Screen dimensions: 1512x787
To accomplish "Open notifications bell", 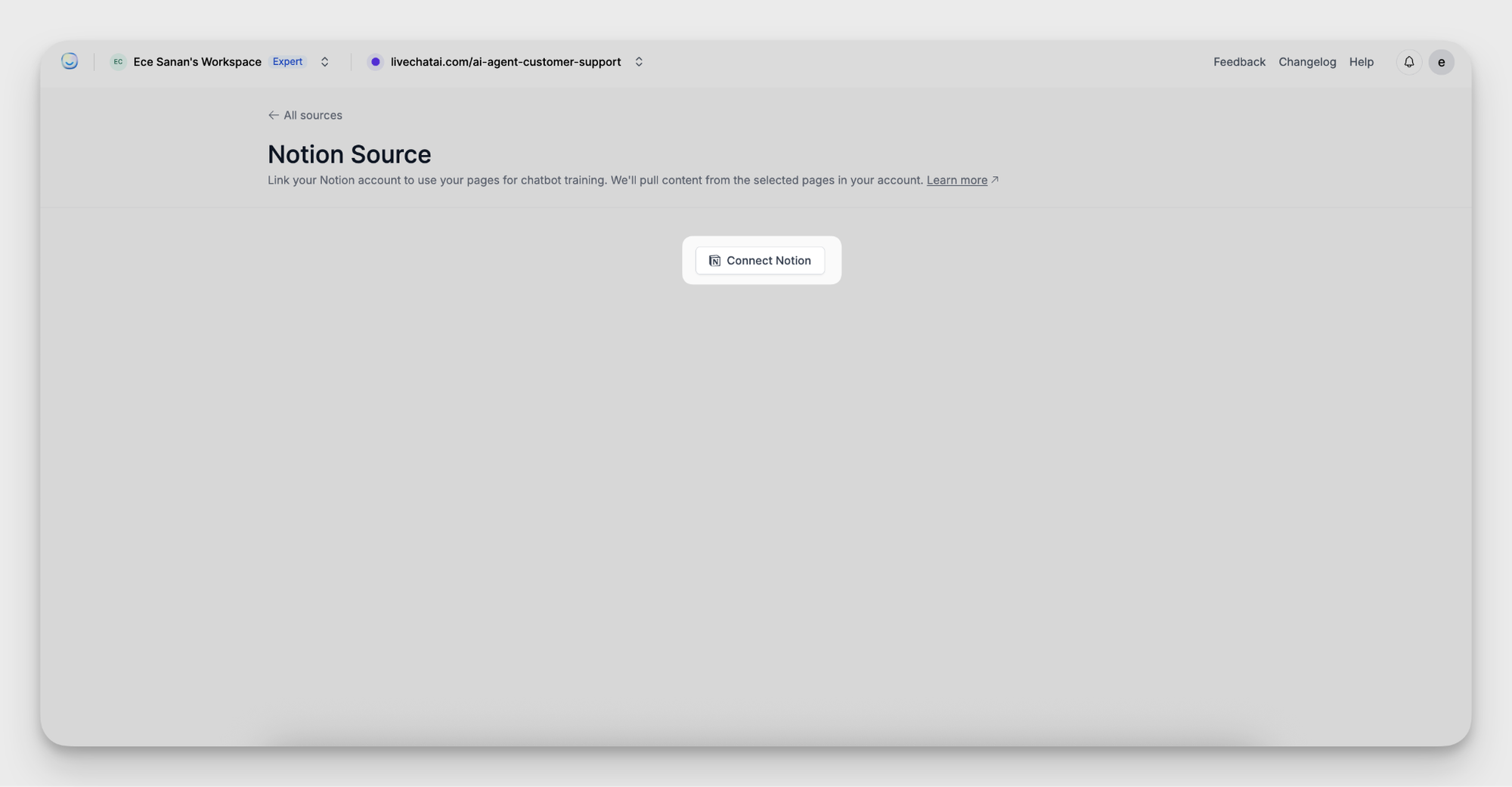I will [x=1408, y=62].
